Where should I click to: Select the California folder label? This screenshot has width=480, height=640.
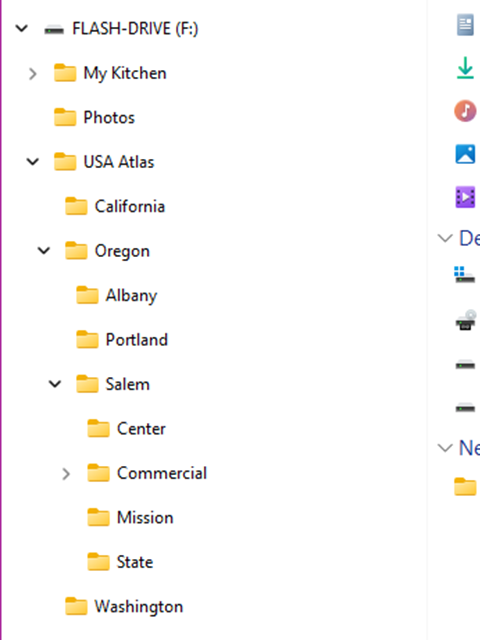[x=130, y=207]
